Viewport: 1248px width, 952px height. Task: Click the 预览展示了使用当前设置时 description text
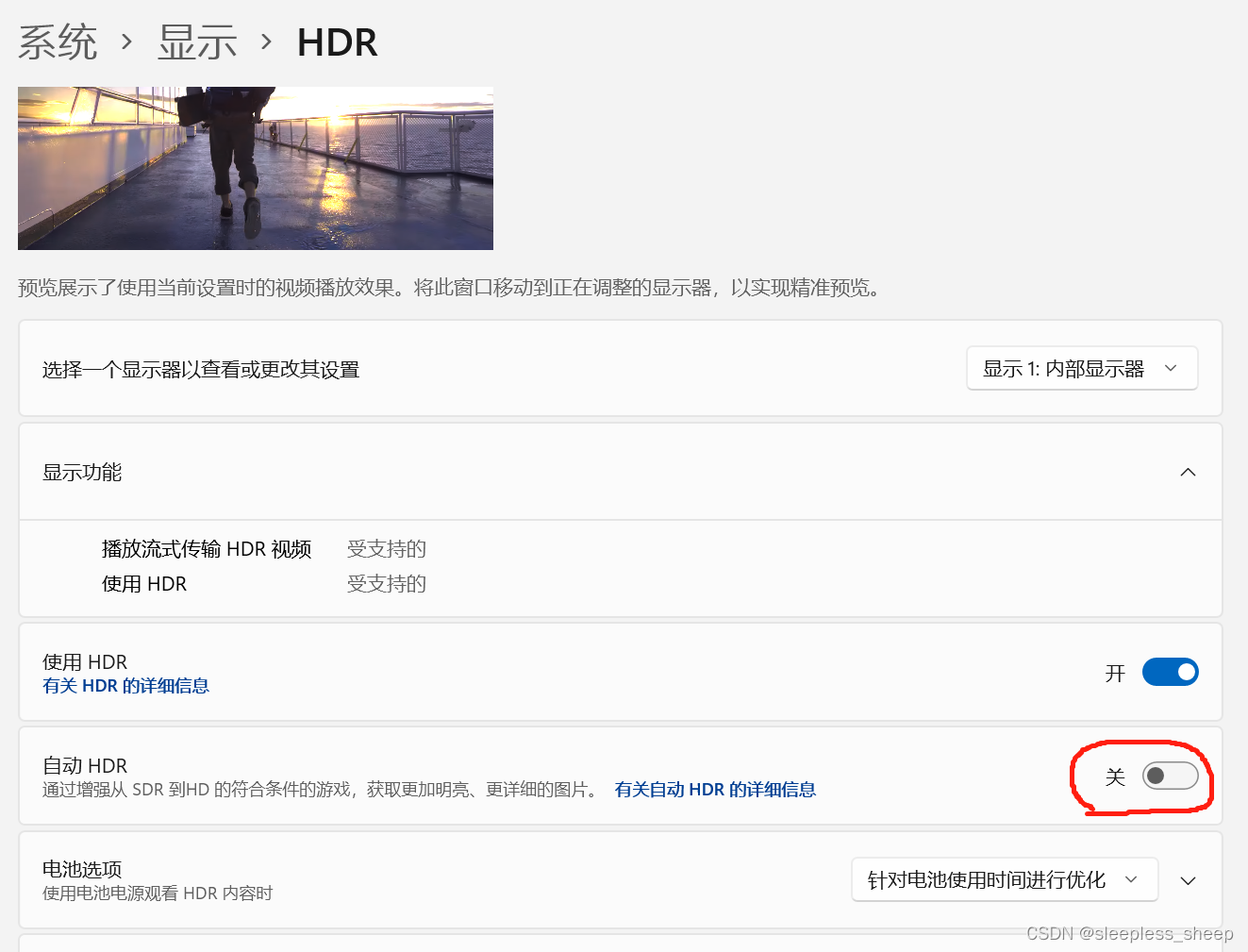pos(450,288)
